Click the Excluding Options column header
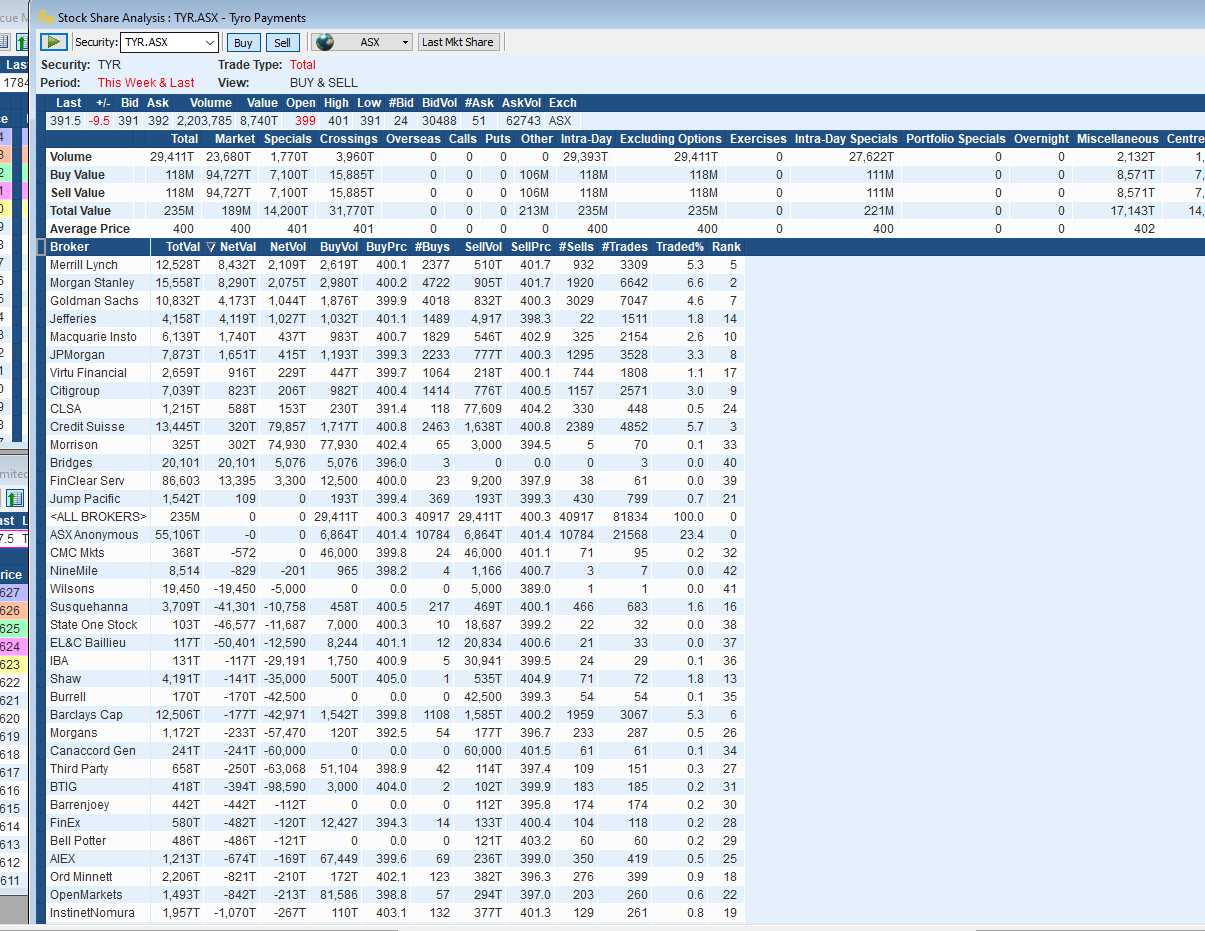The width and height of the screenshot is (1205, 931). 671,139
